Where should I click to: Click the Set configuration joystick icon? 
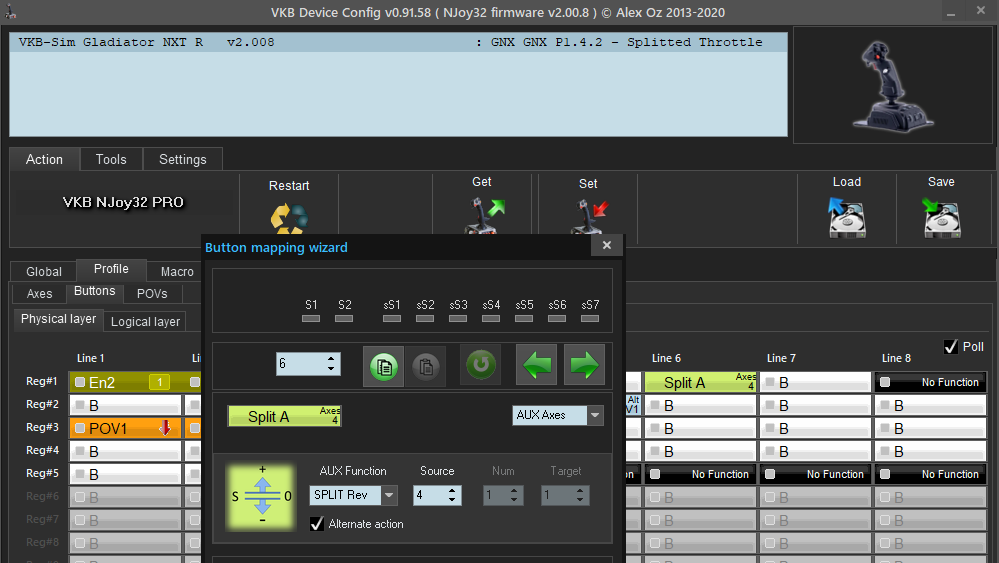[589, 217]
